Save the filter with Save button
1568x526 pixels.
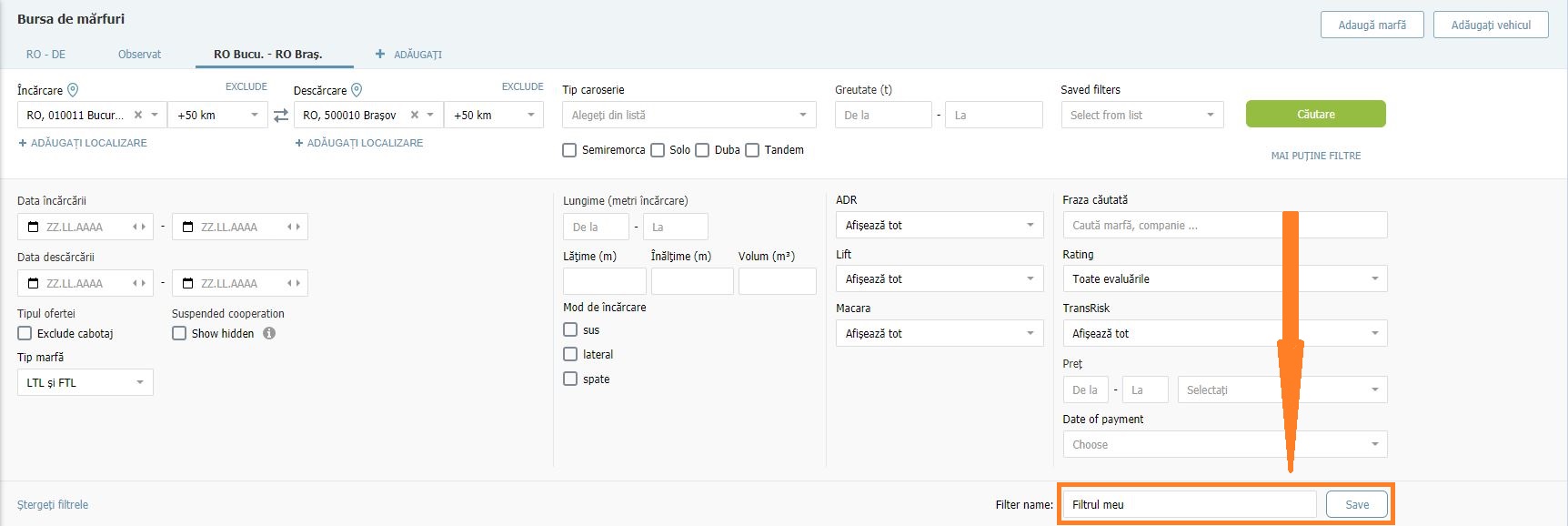[1357, 504]
